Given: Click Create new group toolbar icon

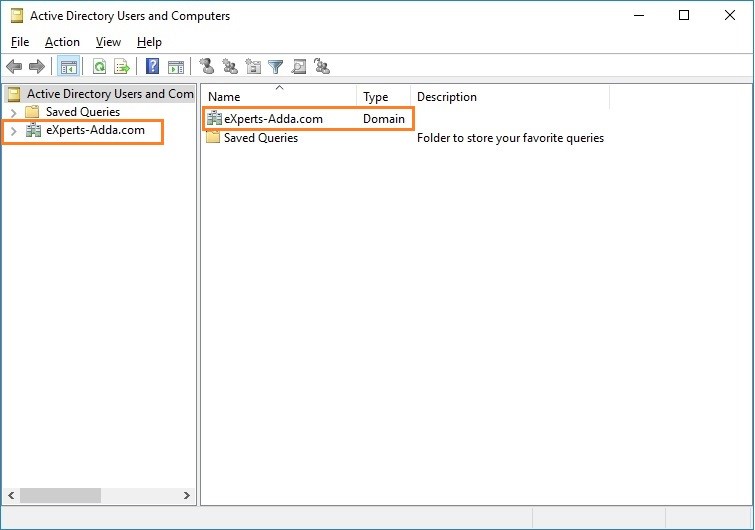Looking at the screenshot, I should pyautogui.click(x=230, y=66).
